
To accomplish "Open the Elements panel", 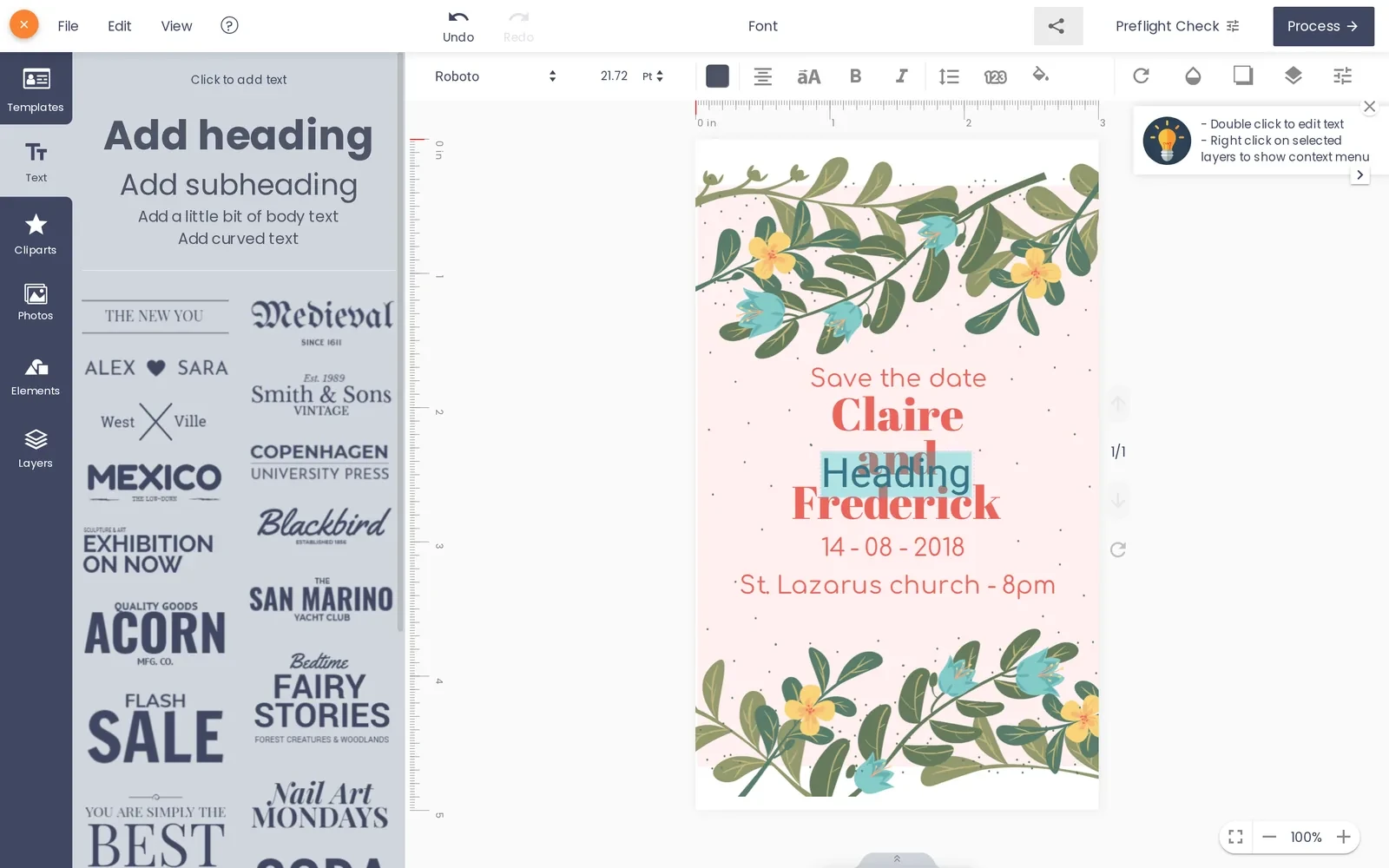I will click(x=36, y=377).
